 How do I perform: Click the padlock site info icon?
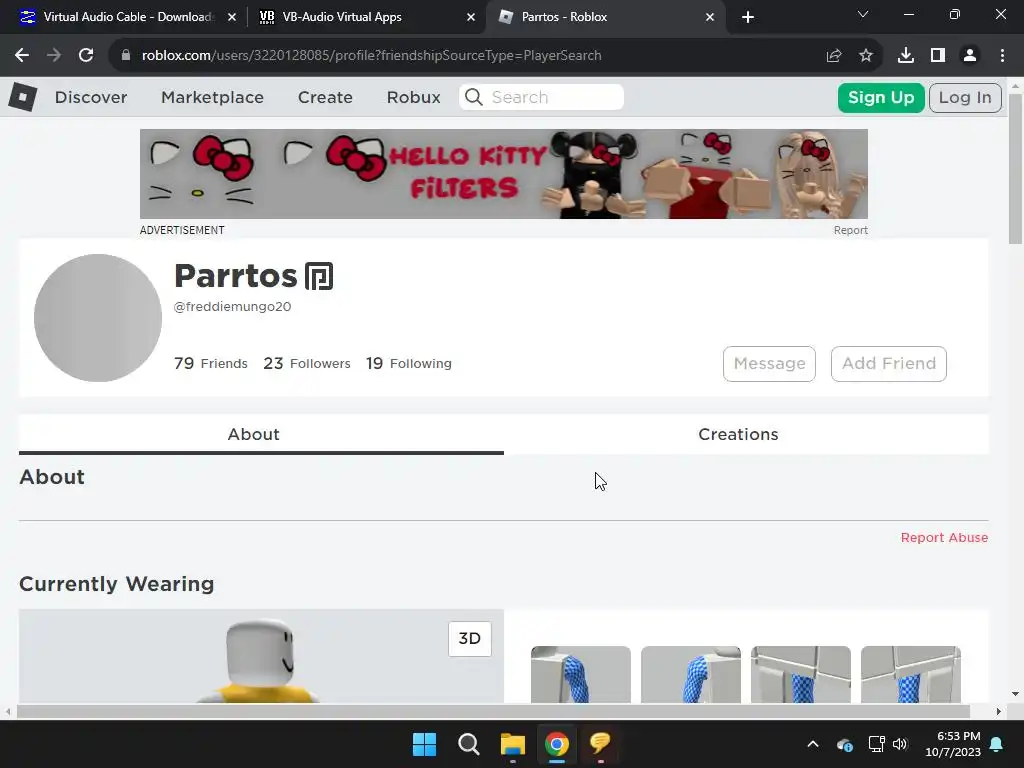[x=126, y=56]
